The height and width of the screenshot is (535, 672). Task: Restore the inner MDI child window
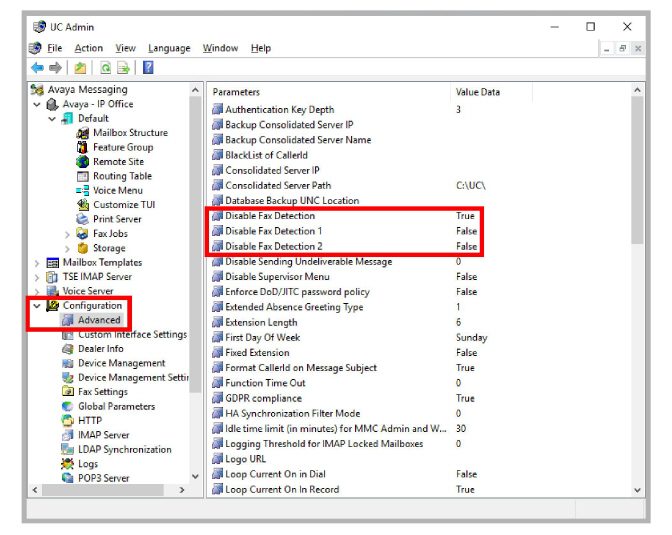tap(622, 49)
